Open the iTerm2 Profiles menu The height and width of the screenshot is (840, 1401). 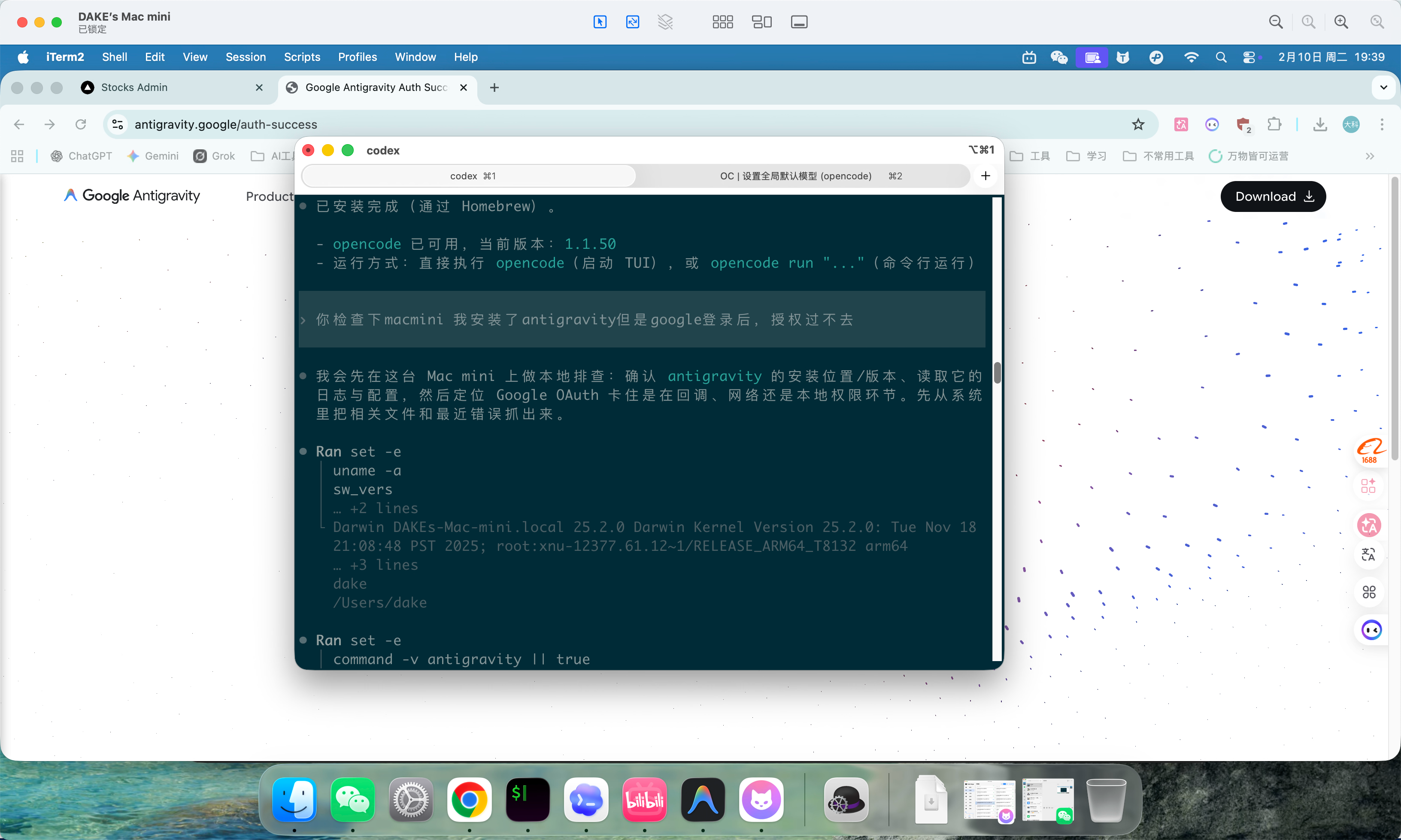[x=357, y=57]
